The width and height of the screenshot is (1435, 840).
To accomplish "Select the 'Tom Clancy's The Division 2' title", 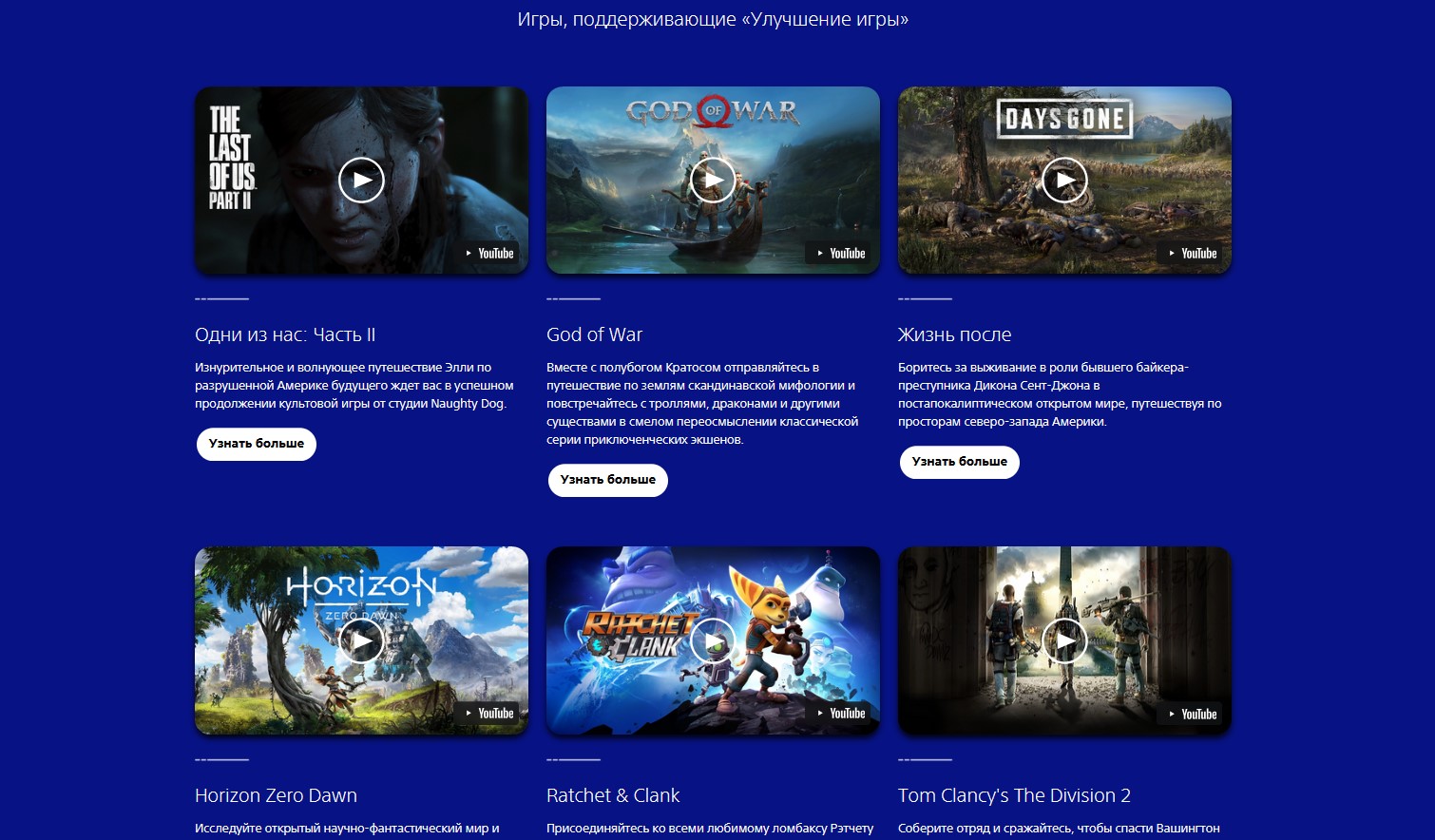I will (1015, 795).
